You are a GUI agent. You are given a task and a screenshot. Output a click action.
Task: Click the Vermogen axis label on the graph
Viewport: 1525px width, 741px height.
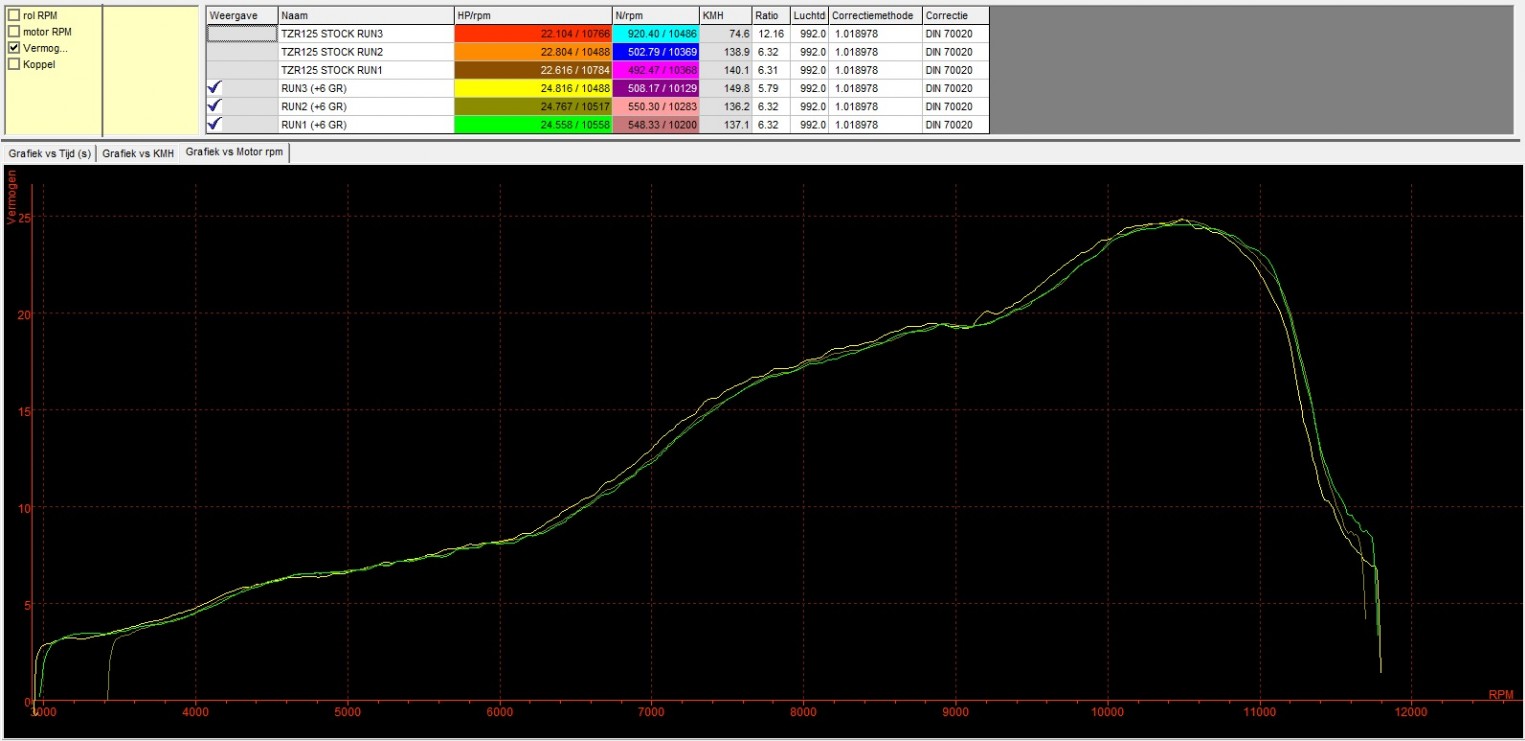click(x=11, y=197)
